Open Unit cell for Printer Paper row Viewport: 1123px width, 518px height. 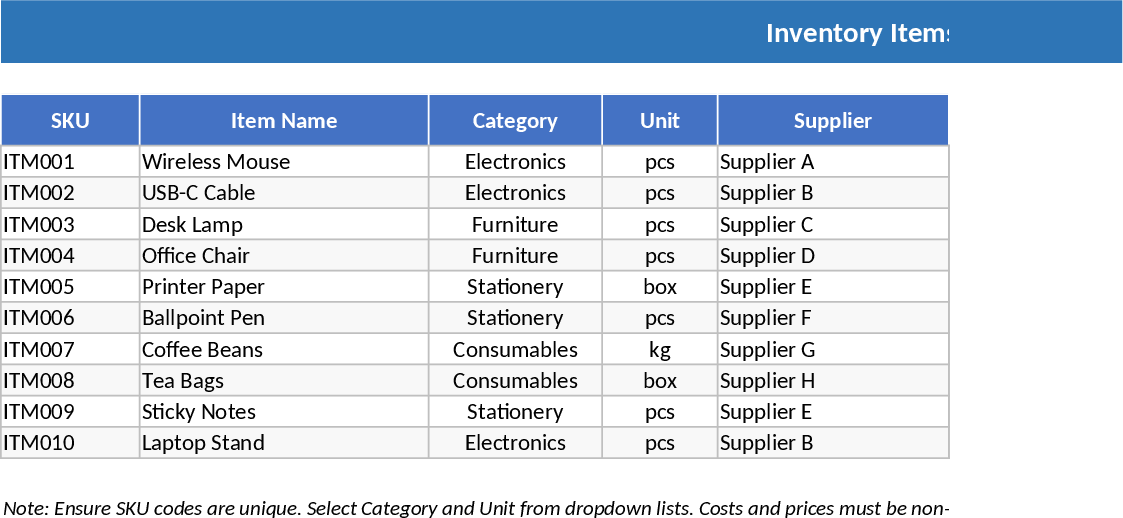[x=660, y=287]
